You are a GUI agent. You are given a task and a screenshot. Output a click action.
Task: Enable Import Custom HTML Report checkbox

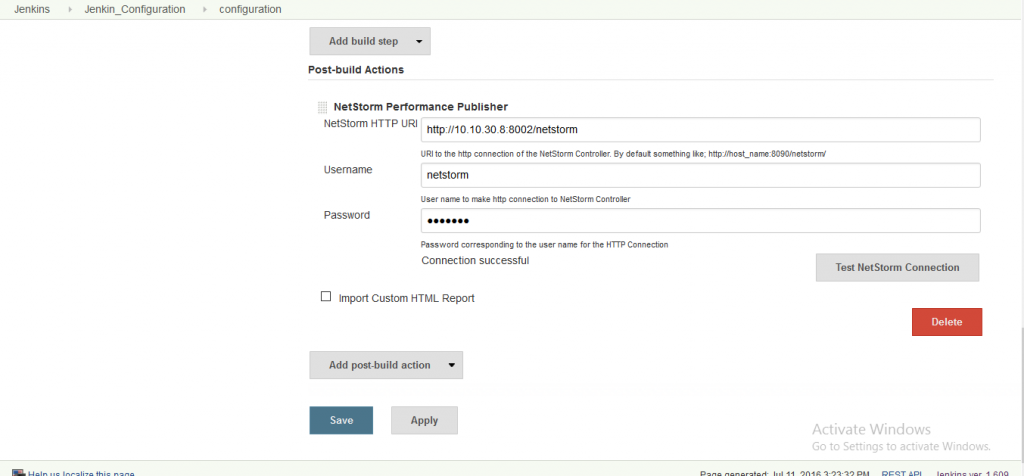pos(326,296)
